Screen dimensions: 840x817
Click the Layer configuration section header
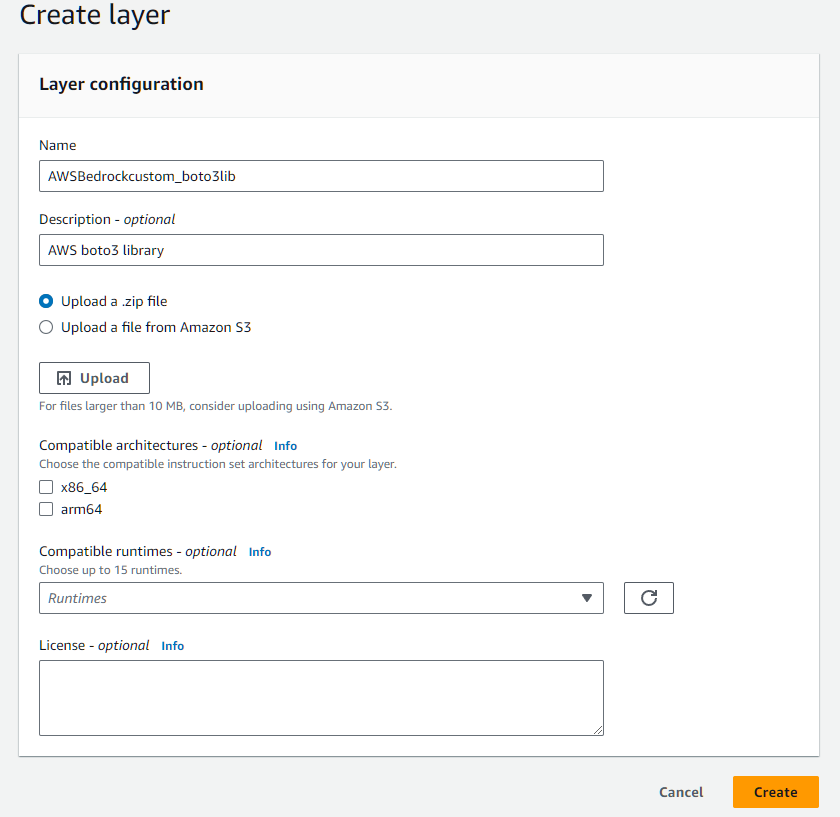pyautogui.click(x=121, y=84)
